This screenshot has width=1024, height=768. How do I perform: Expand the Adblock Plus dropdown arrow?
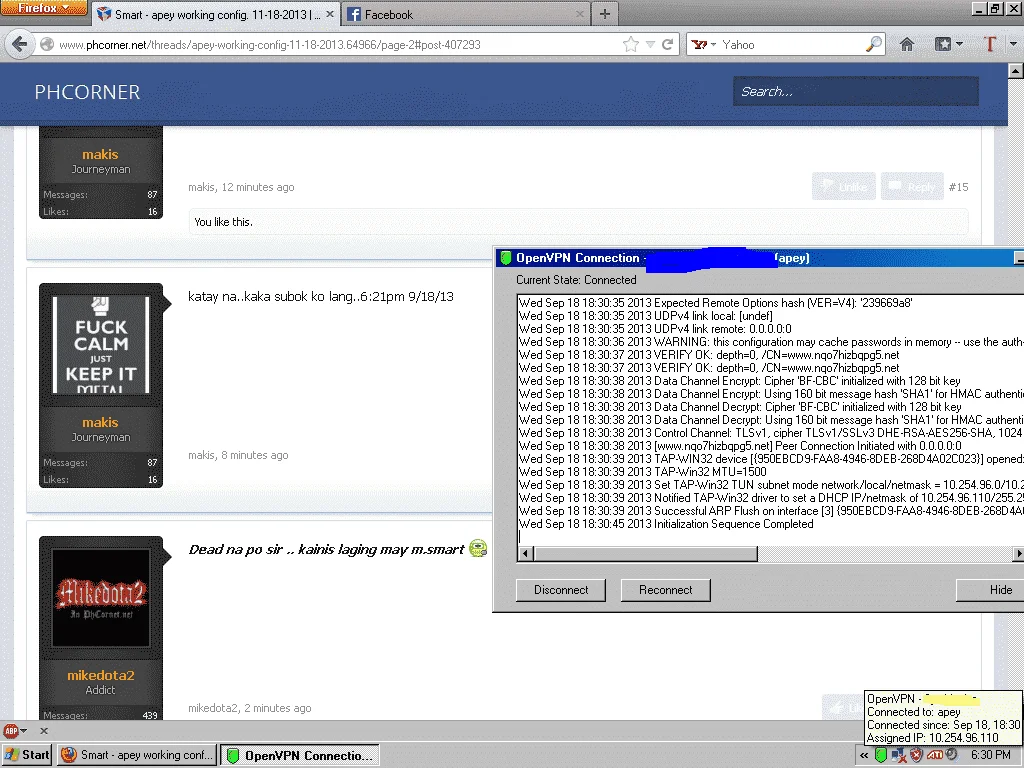pos(24,731)
